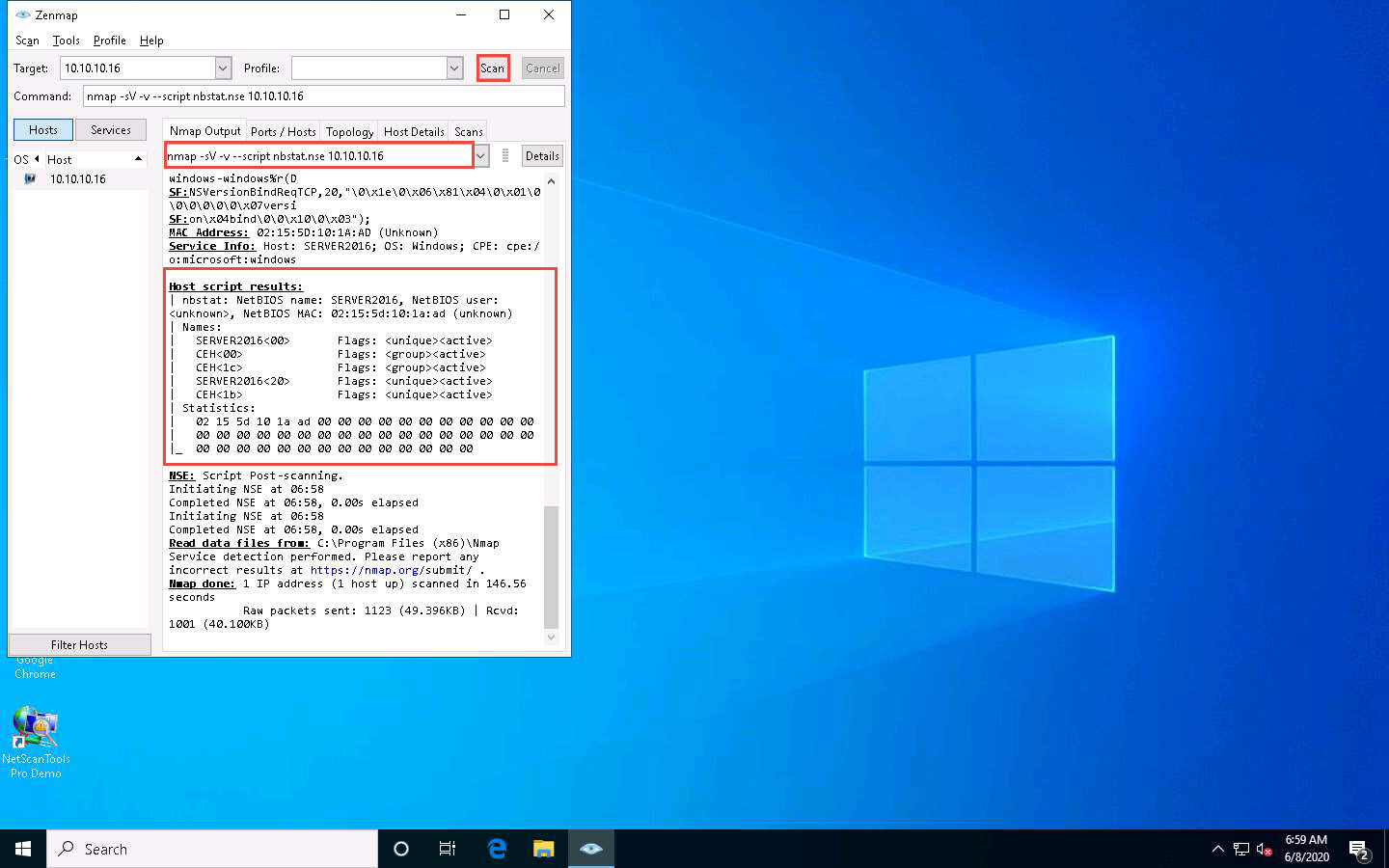Select the Zenmap taskbar button

coord(591,849)
